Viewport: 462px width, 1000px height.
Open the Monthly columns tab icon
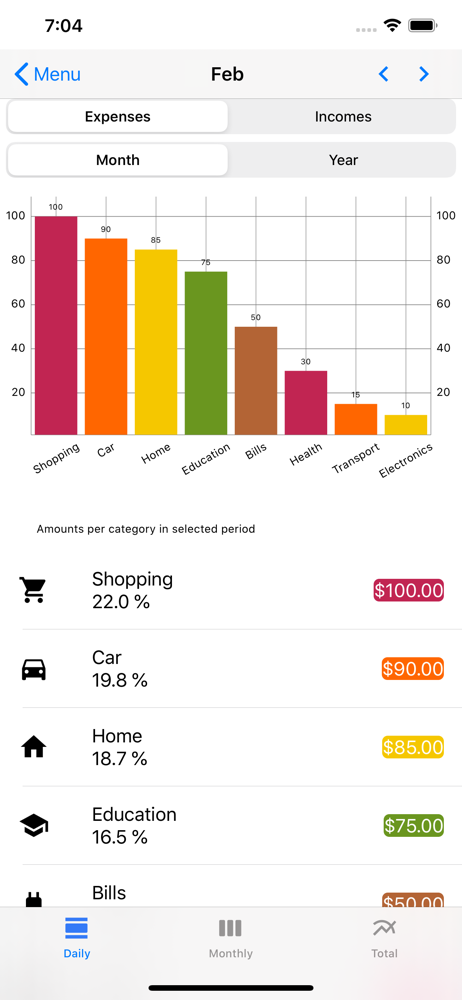tap(230, 928)
